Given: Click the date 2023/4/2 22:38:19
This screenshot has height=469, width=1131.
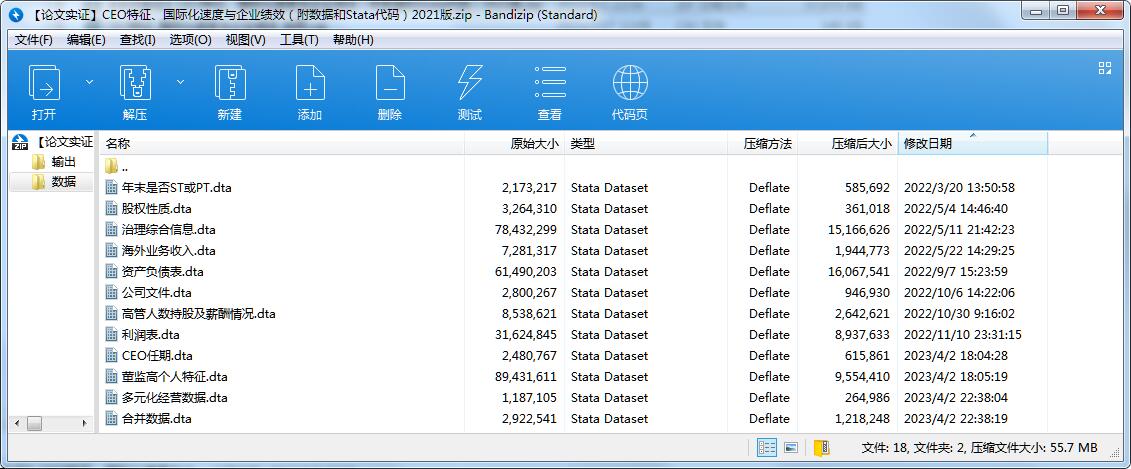Looking at the screenshot, I should pyautogui.click(x=956, y=418).
